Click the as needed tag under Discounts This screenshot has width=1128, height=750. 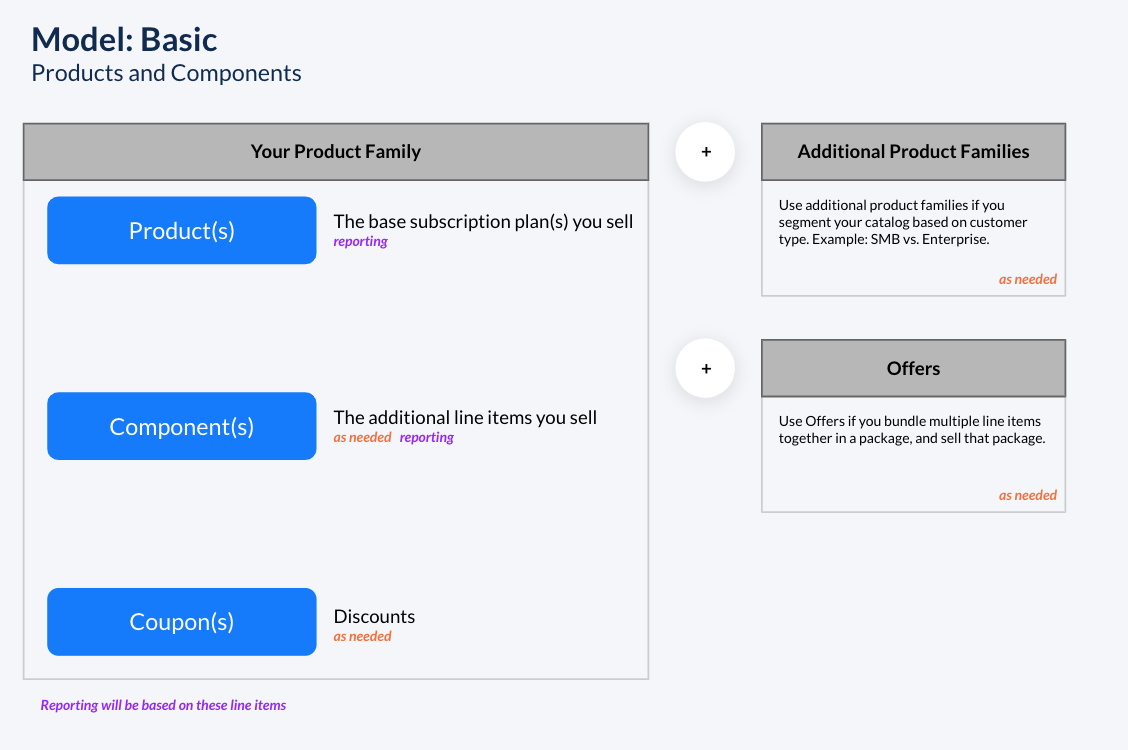(362, 637)
